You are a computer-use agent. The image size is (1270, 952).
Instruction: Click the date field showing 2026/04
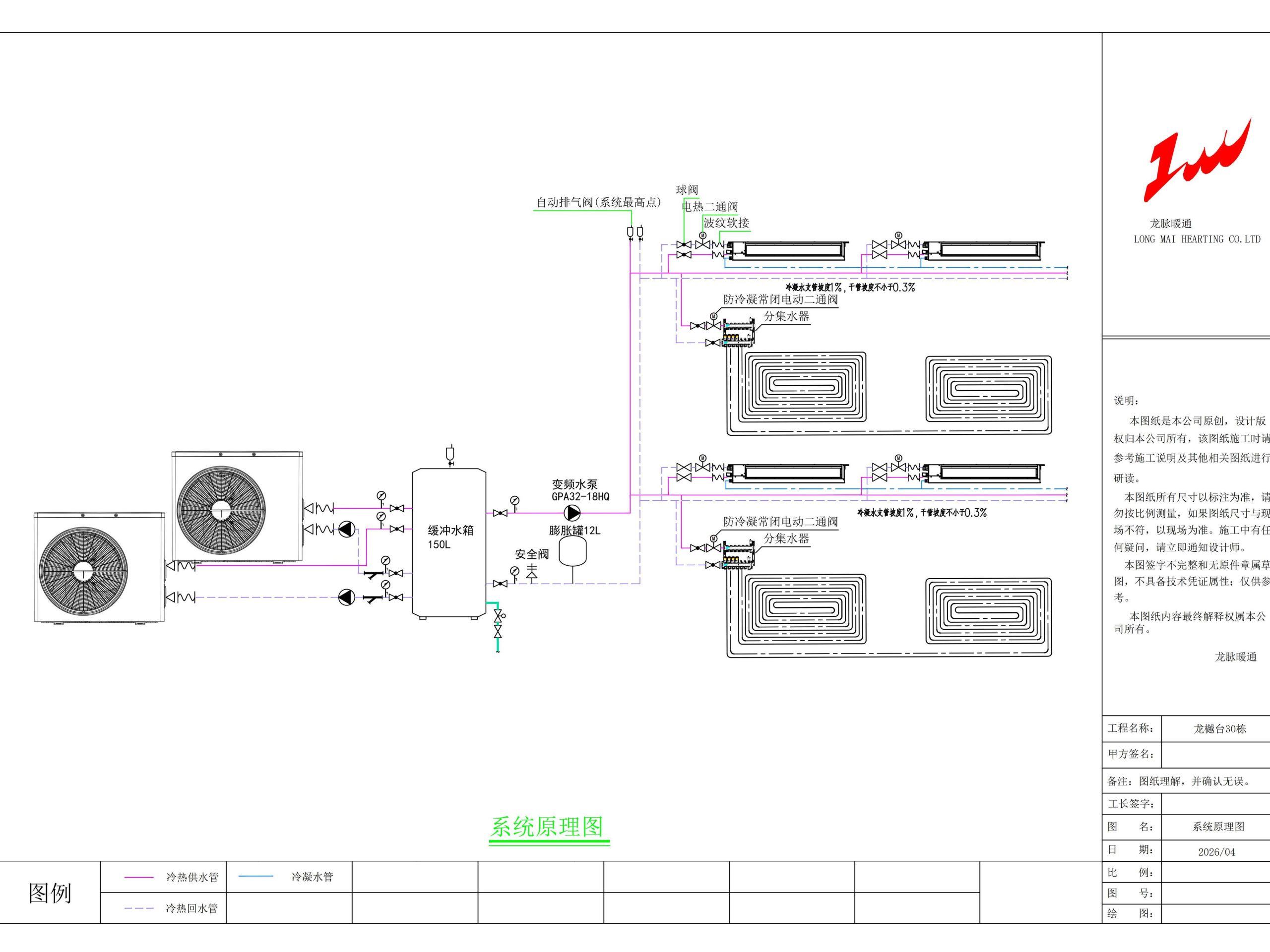(x=1215, y=851)
